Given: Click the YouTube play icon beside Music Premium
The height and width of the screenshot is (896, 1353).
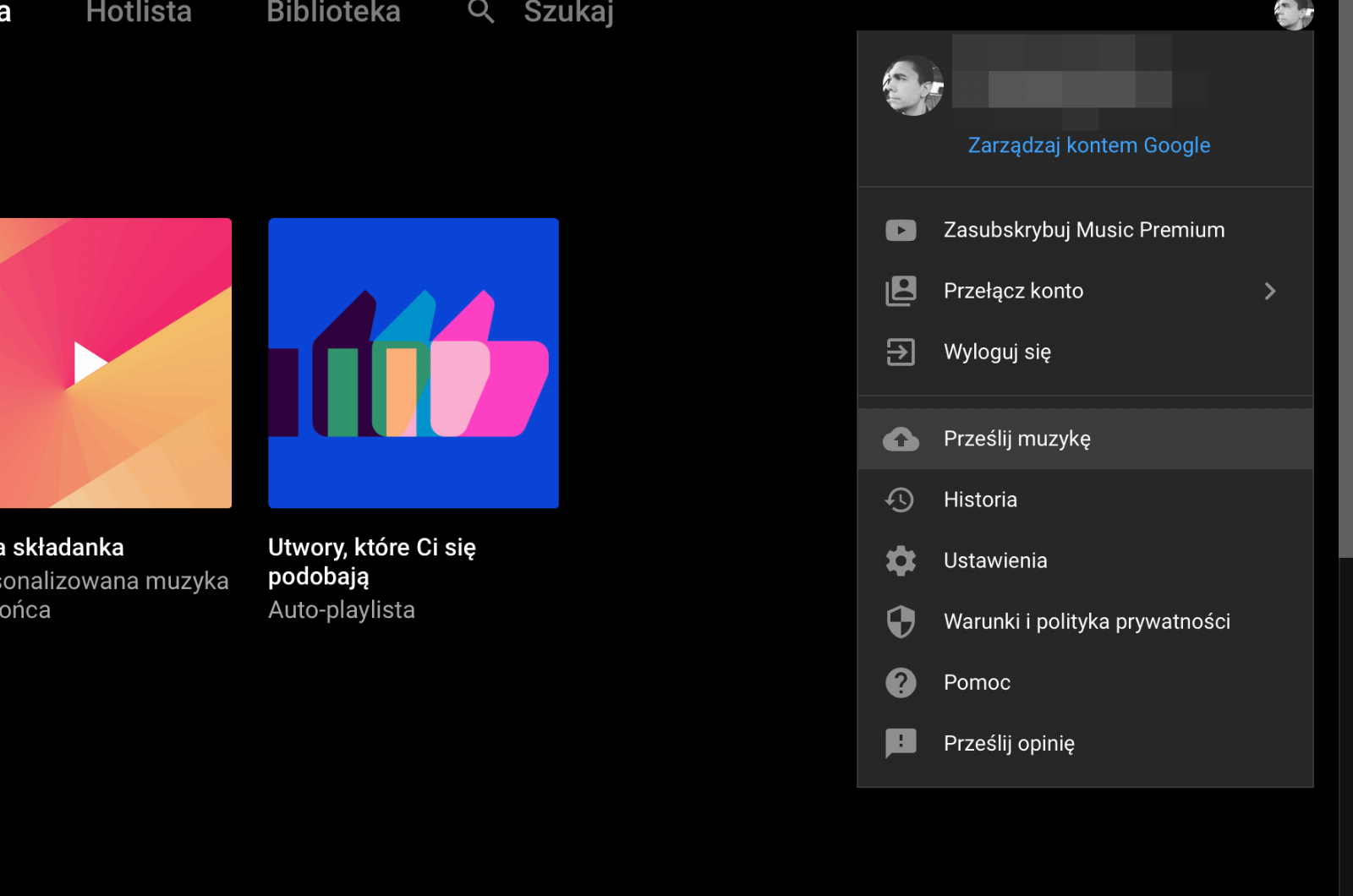Looking at the screenshot, I should (x=901, y=230).
